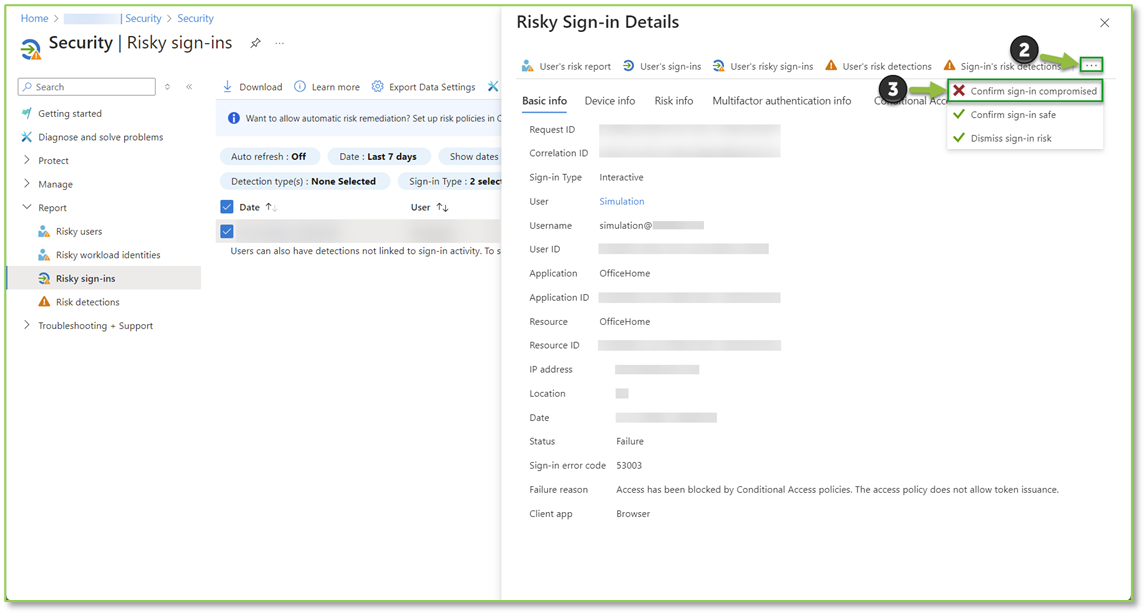The image size is (1146, 615).
Task: Open the ellipsis overflow menu
Action: pyautogui.click(x=1091, y=64)
